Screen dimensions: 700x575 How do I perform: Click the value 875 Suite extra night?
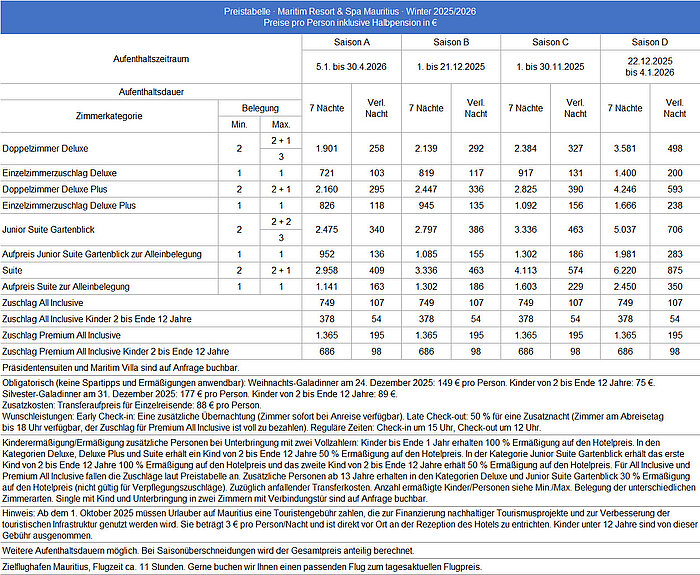(675, 271)
